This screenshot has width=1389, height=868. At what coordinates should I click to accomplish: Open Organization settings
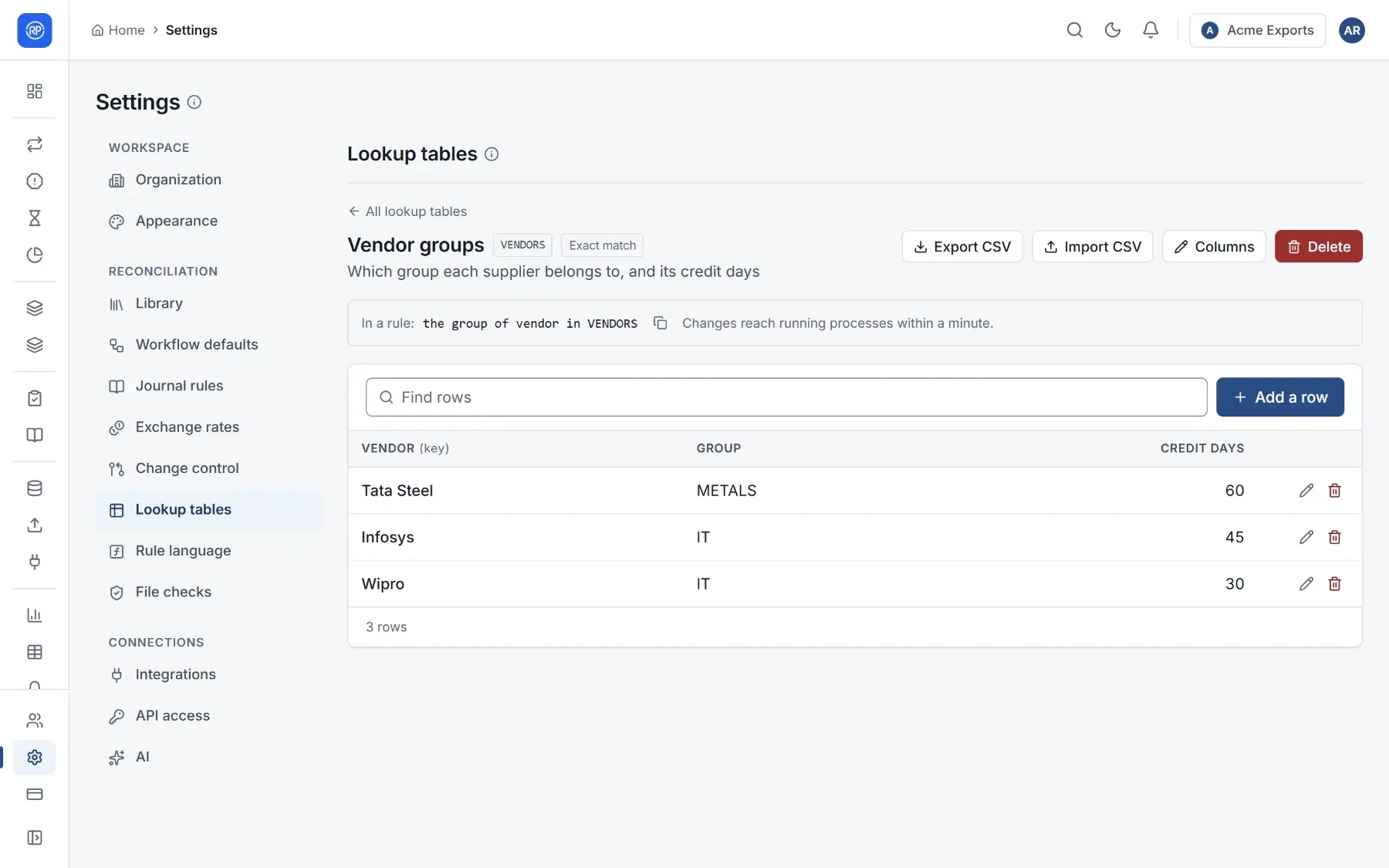coord(208,180)
